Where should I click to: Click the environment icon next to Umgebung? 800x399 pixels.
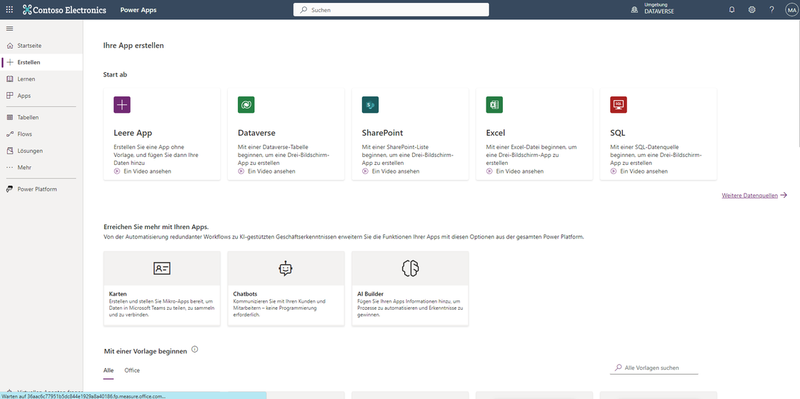[x=634, y=10]
